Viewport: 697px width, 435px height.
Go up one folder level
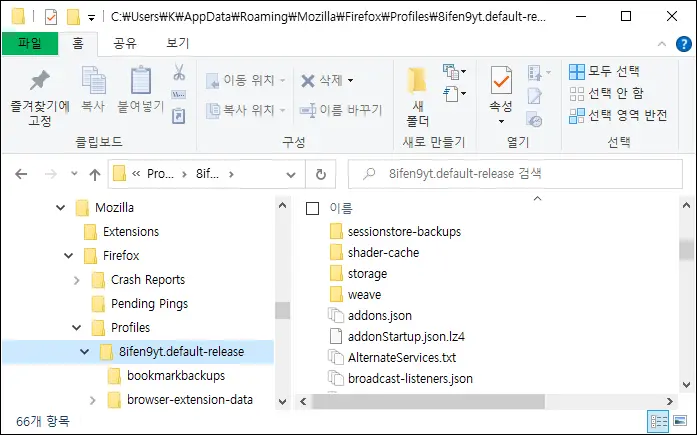click(95, 175)
